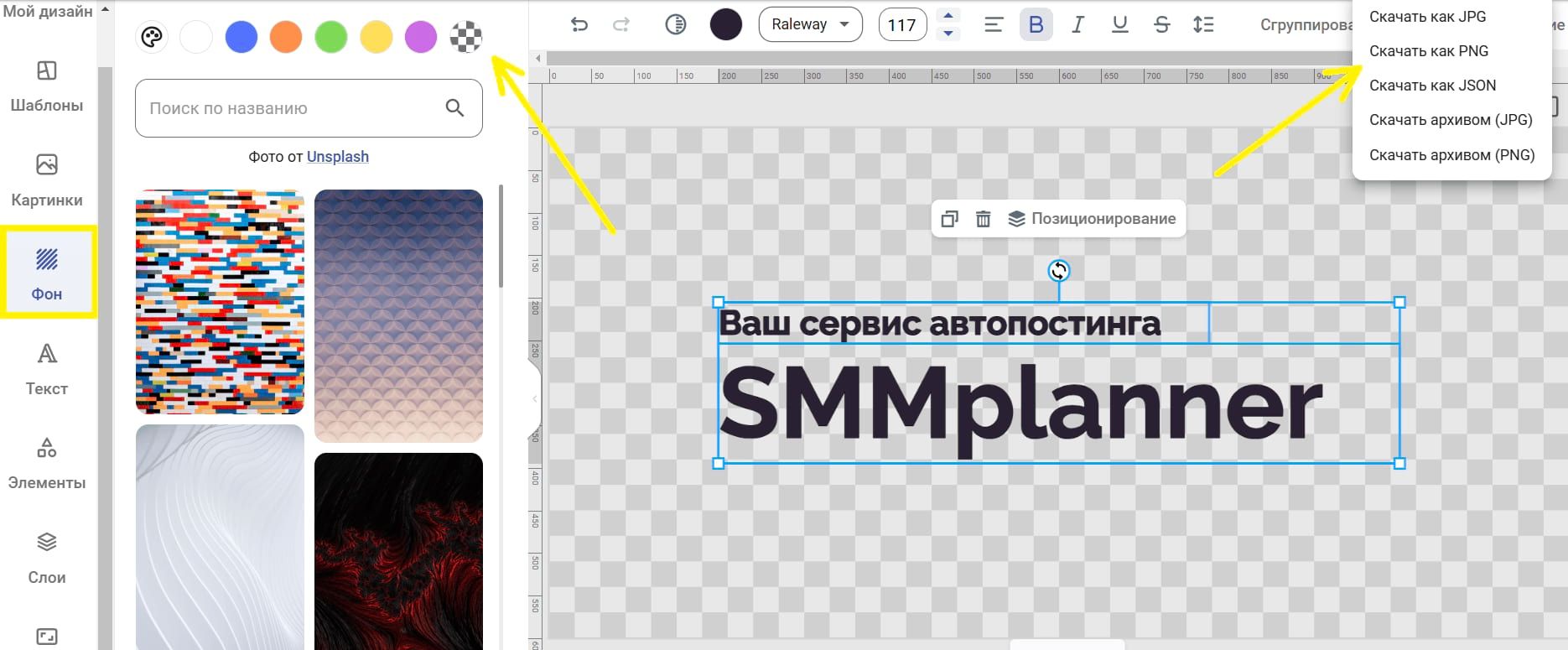The width and height of the screenshot is (1568, 650).
Task: Open the resize icon at sidebar bottom
Action: pyautogui.click(x=47, y=637)
